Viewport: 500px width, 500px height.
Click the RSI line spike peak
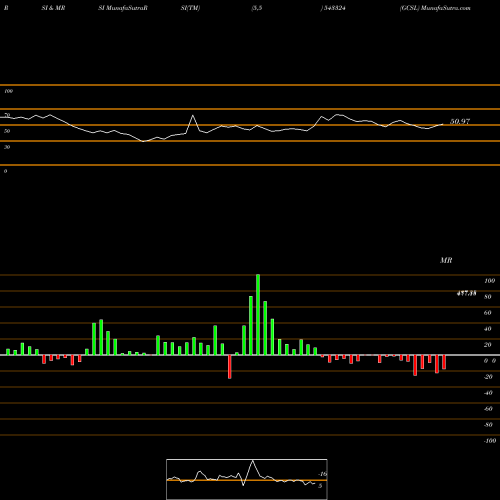click(193, 116)
